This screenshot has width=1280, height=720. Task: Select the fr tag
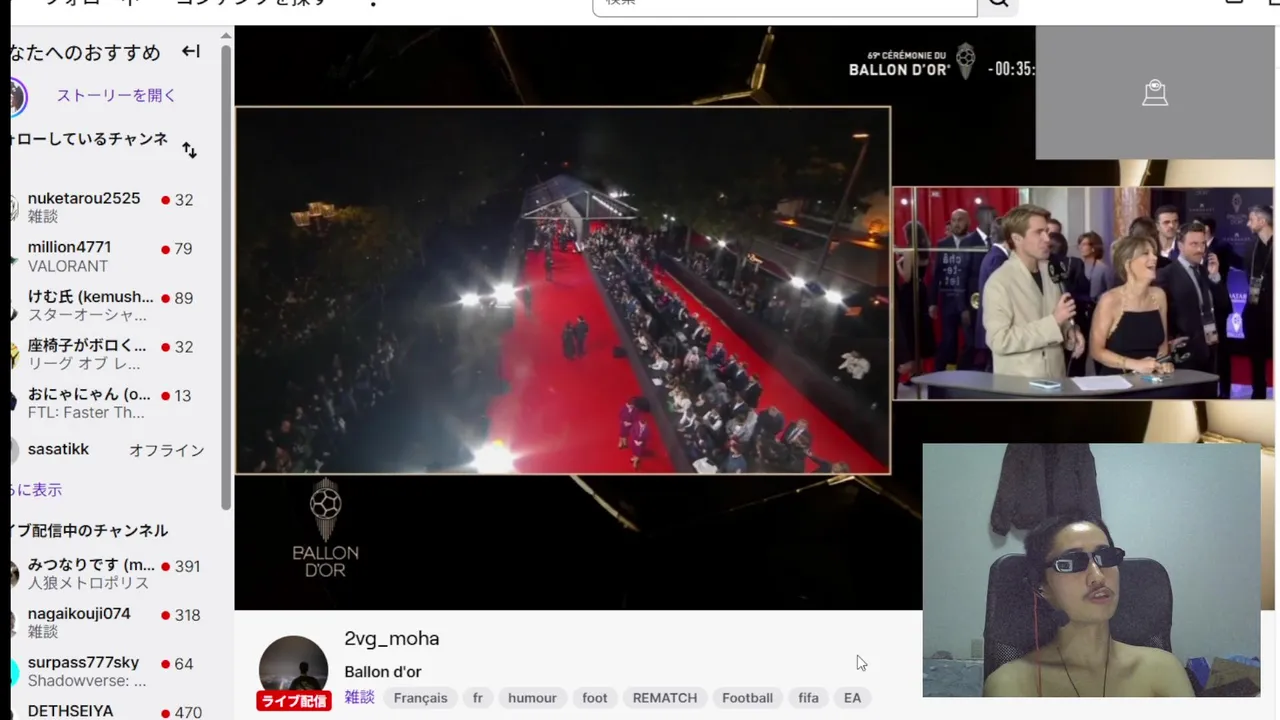tap(478, 698)
